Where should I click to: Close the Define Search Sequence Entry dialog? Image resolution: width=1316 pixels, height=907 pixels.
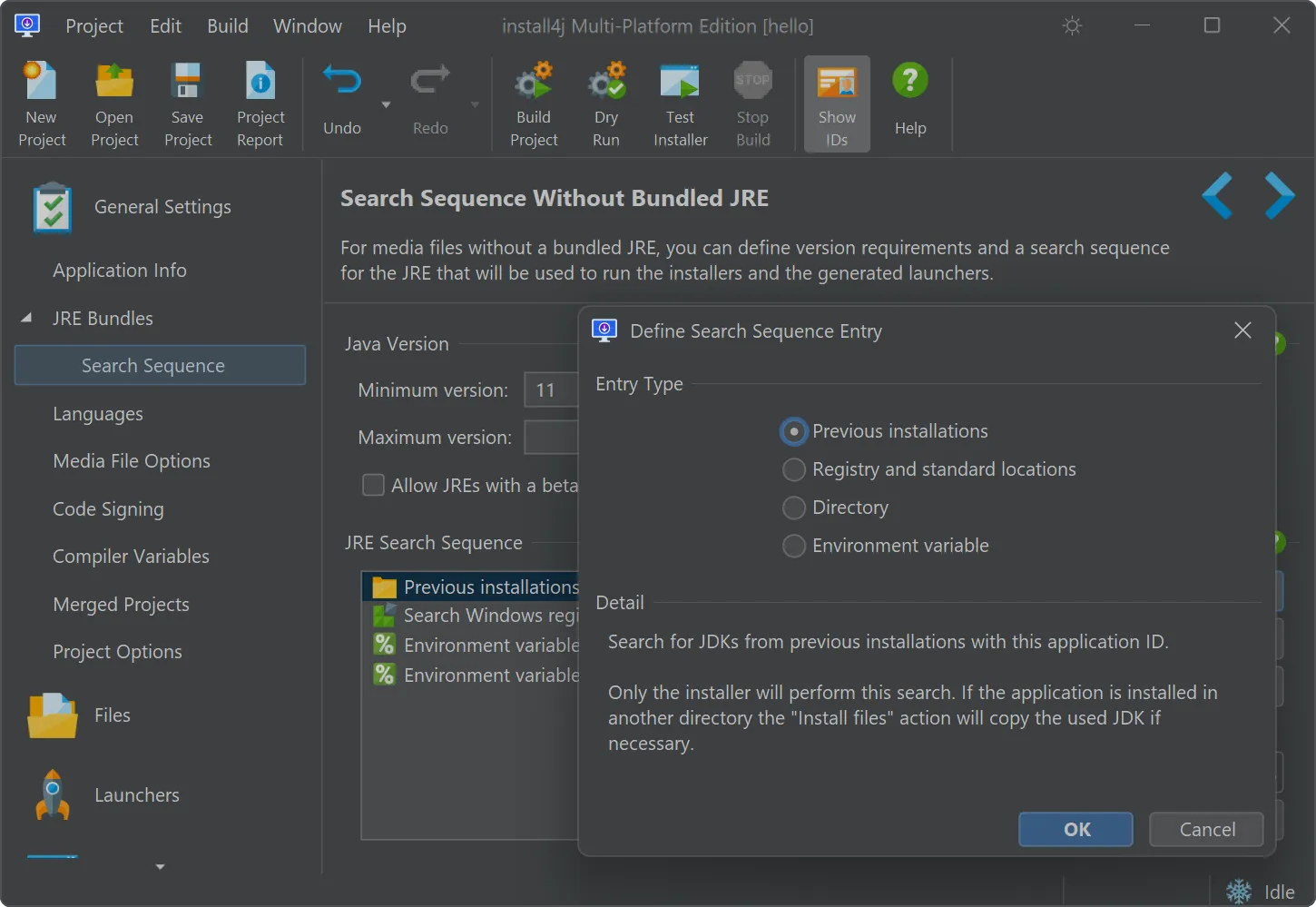1242,330
